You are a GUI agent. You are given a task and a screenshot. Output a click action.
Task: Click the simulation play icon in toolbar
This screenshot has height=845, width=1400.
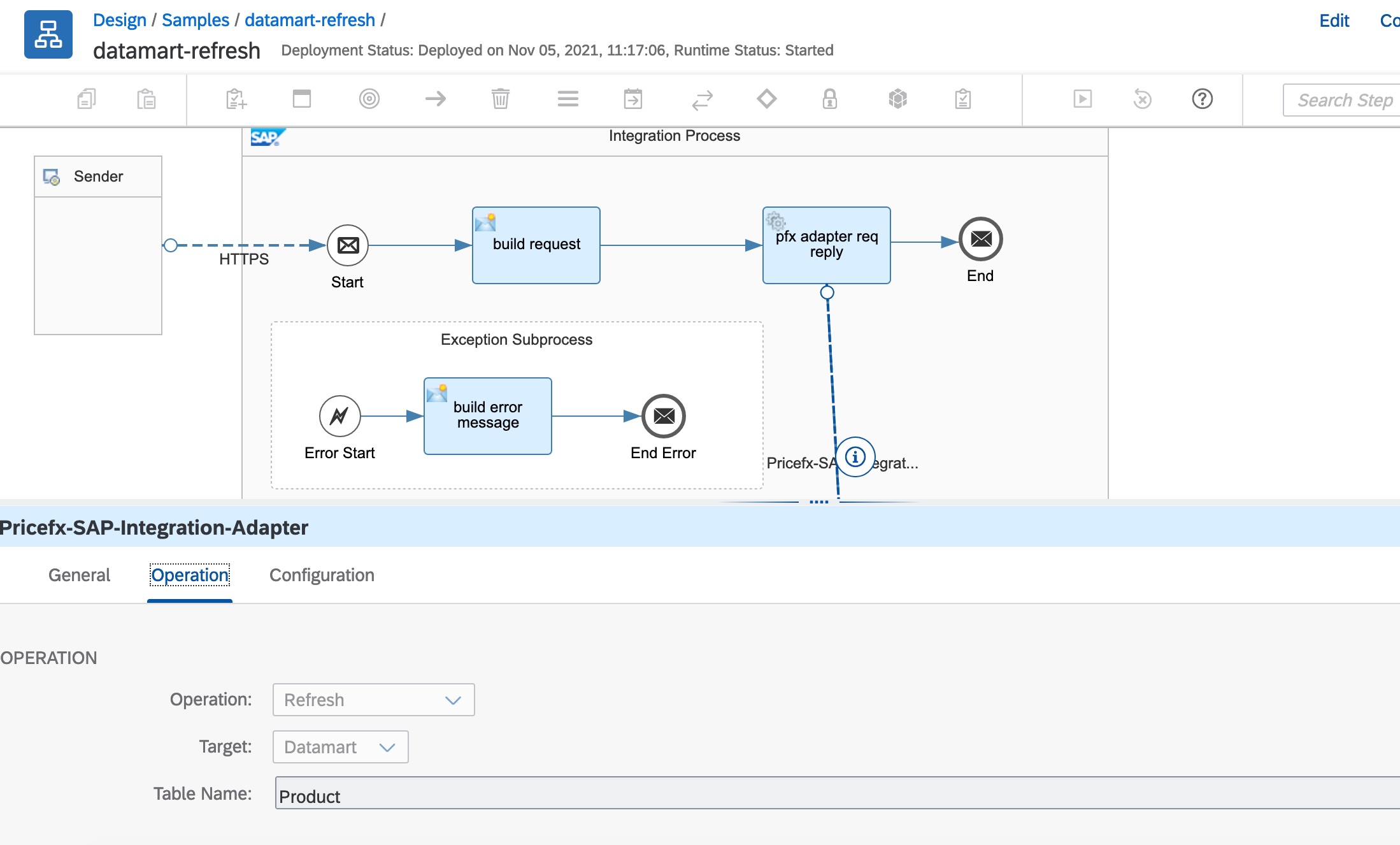pos(1082,99)
